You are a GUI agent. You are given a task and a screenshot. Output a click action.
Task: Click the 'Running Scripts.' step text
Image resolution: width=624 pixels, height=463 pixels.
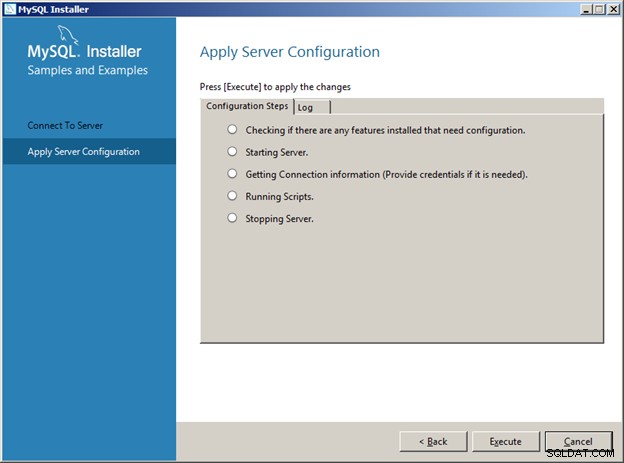(x=279, y=197)
